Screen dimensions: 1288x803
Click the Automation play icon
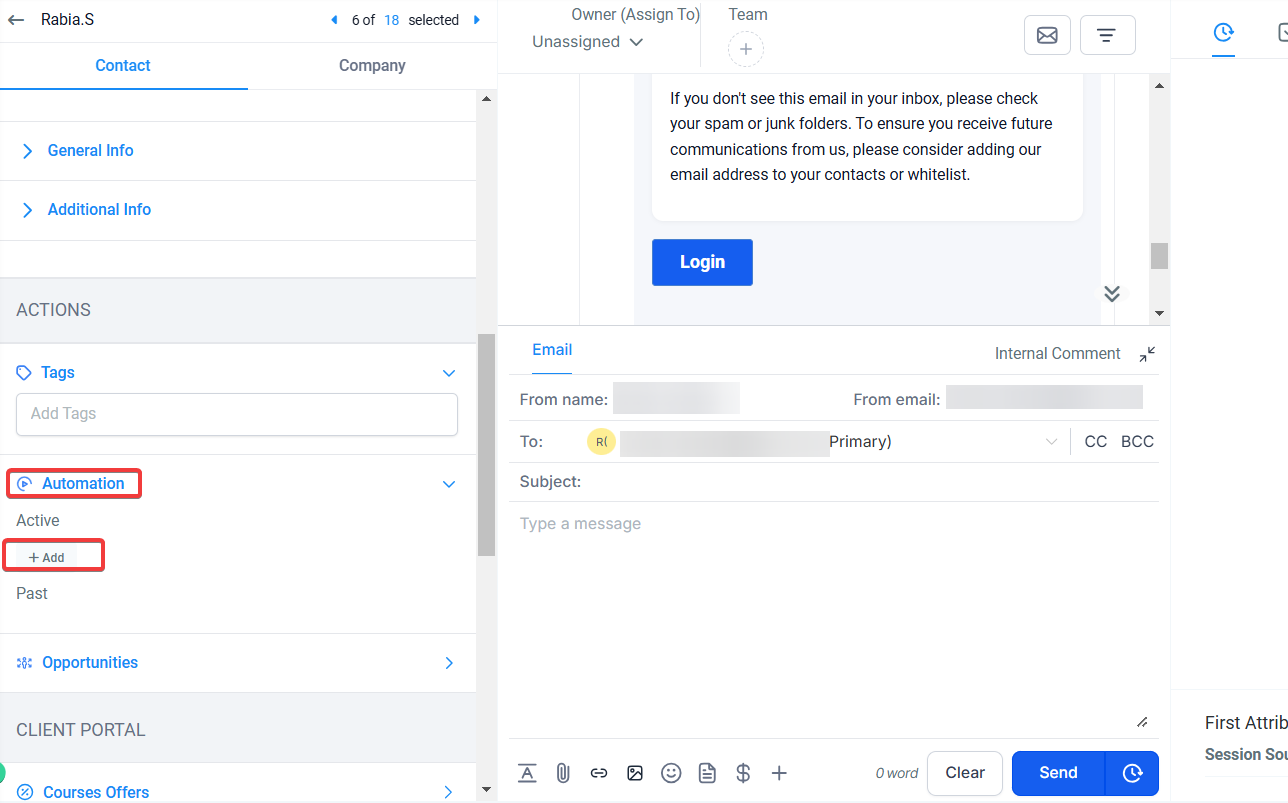pos(25,484)
